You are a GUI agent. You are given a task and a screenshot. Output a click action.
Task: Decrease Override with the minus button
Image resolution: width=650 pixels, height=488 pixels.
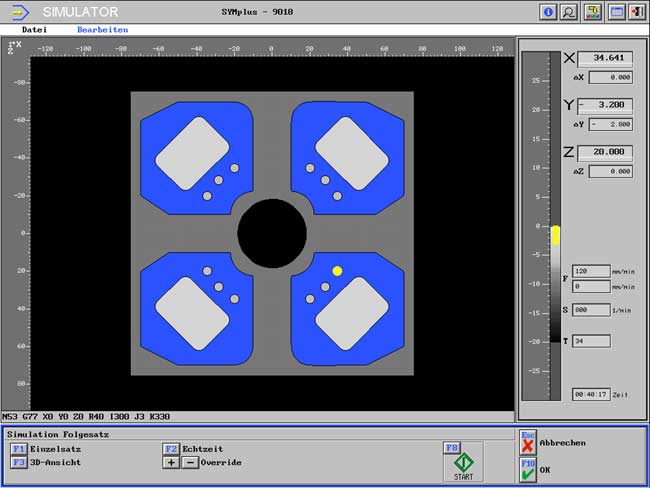[x=192, y=463]
